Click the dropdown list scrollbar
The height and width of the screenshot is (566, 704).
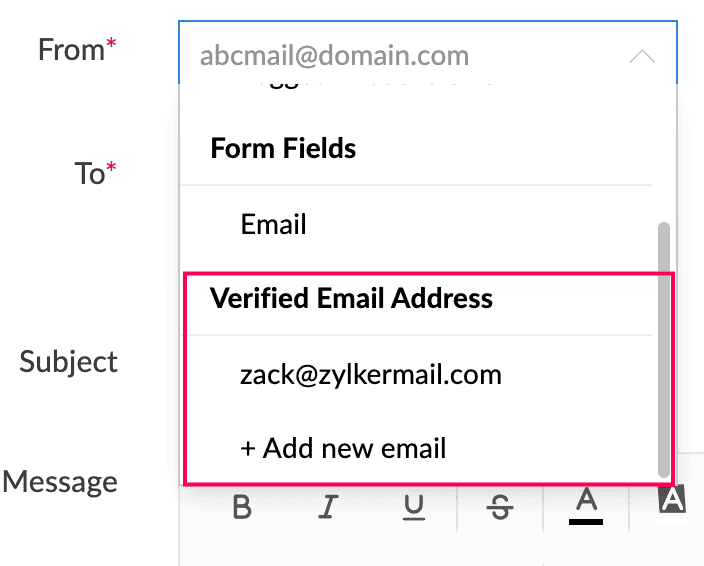pos(664,349)
